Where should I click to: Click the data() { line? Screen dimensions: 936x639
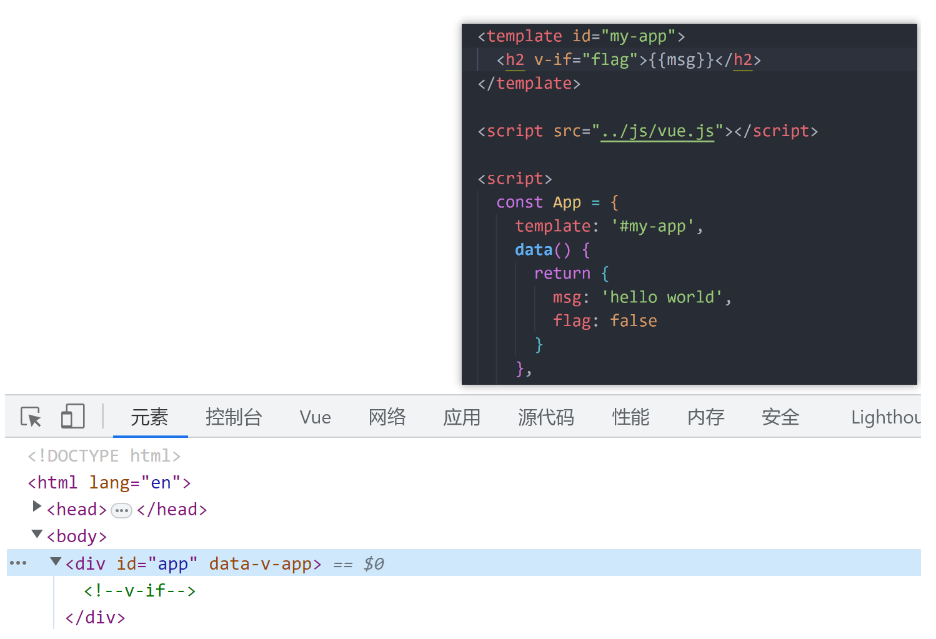tap(552, 250)
